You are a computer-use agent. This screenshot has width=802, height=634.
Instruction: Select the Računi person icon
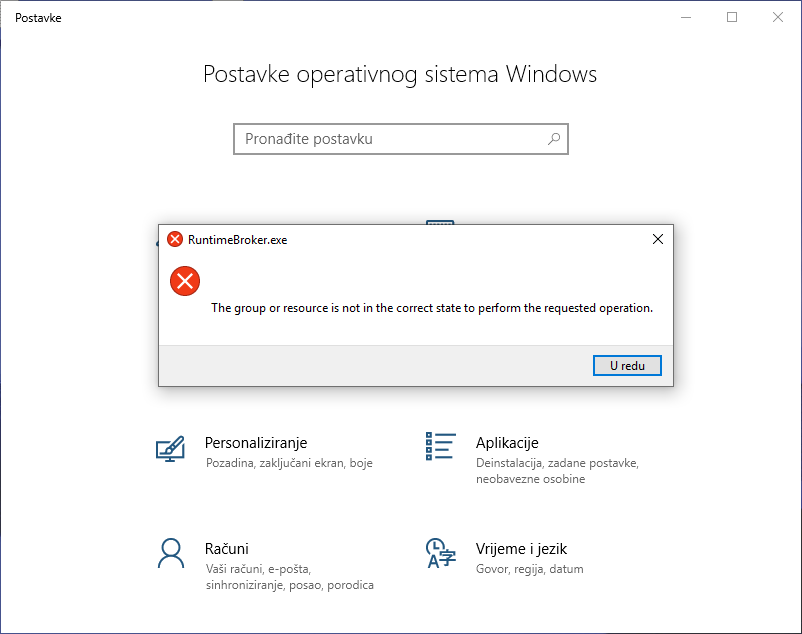[x=171, y=552]
